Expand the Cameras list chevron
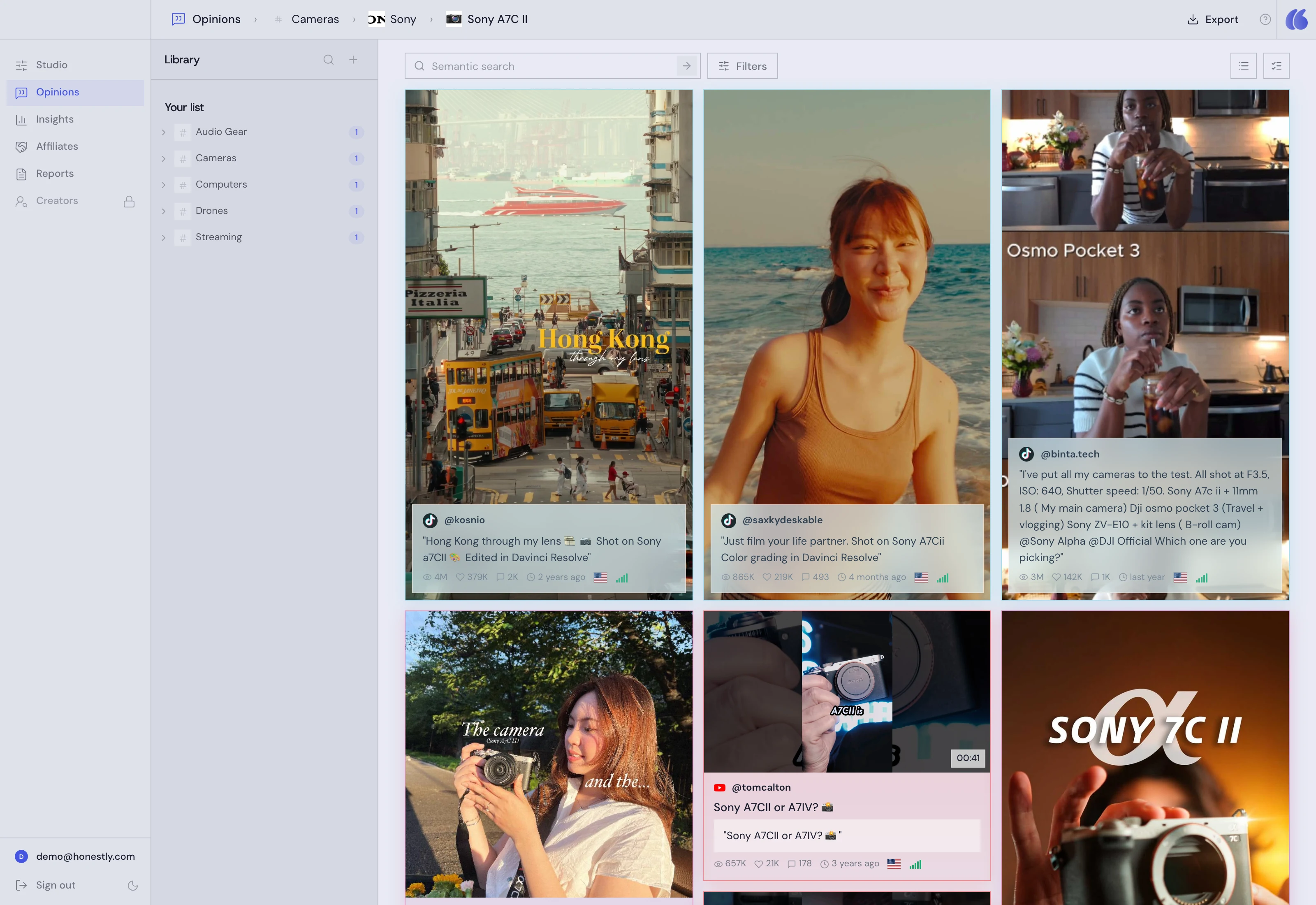Viewport: 1316px width, 905px height. coord(164,159)
